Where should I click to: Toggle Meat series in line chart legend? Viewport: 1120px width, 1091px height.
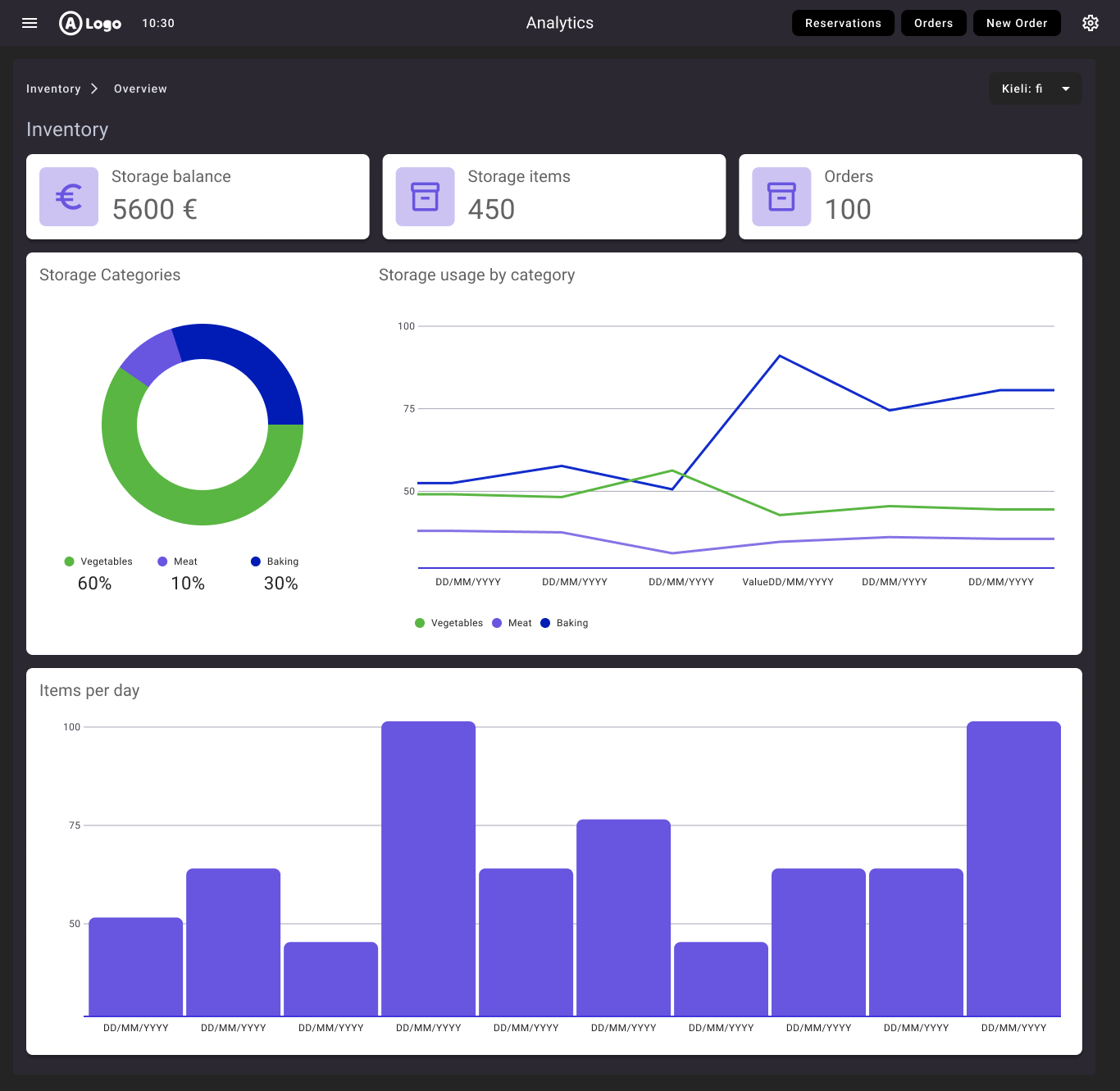coord(512,623)
